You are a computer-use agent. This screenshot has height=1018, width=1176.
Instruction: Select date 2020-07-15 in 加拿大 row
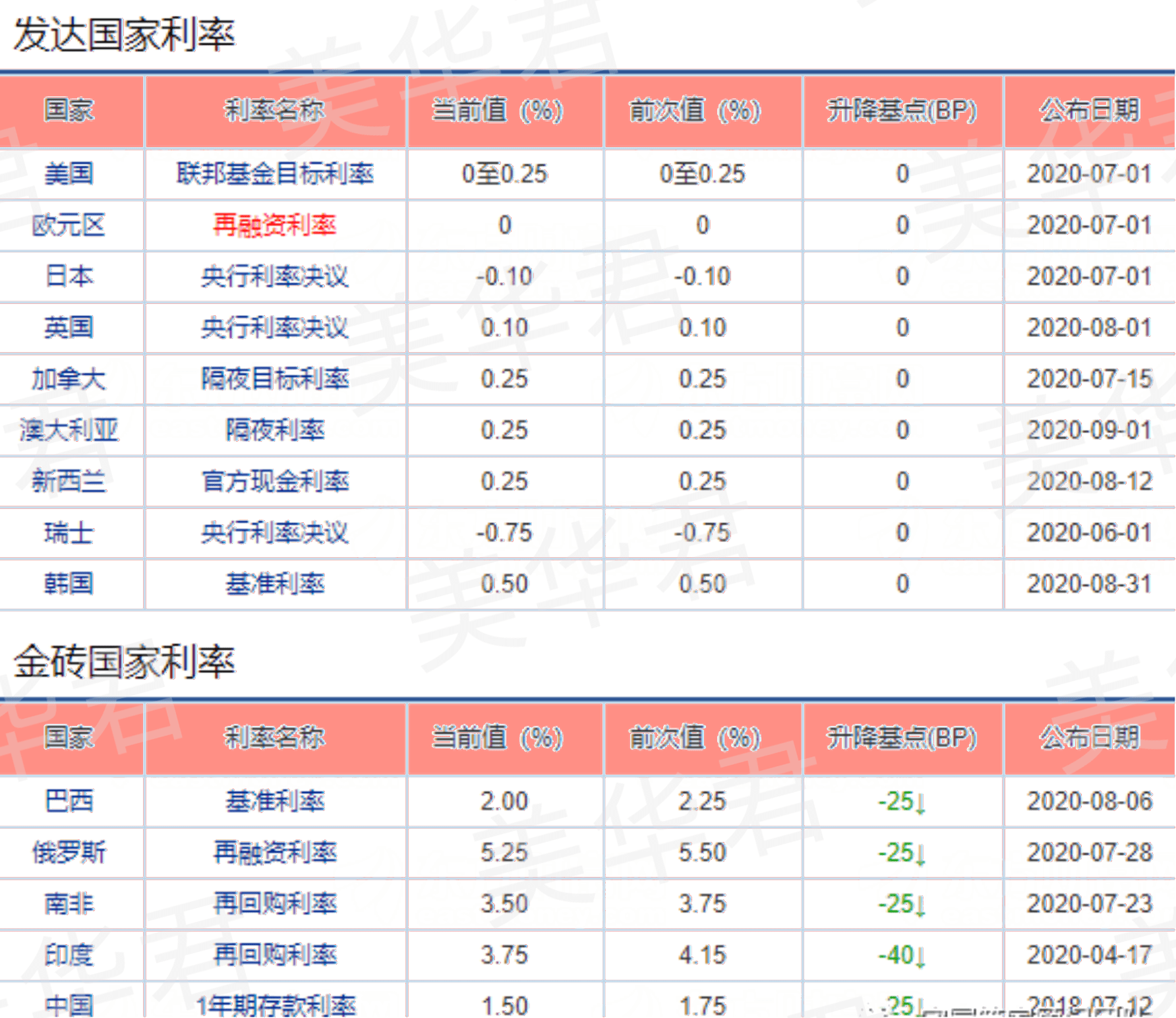point(1090,379)
